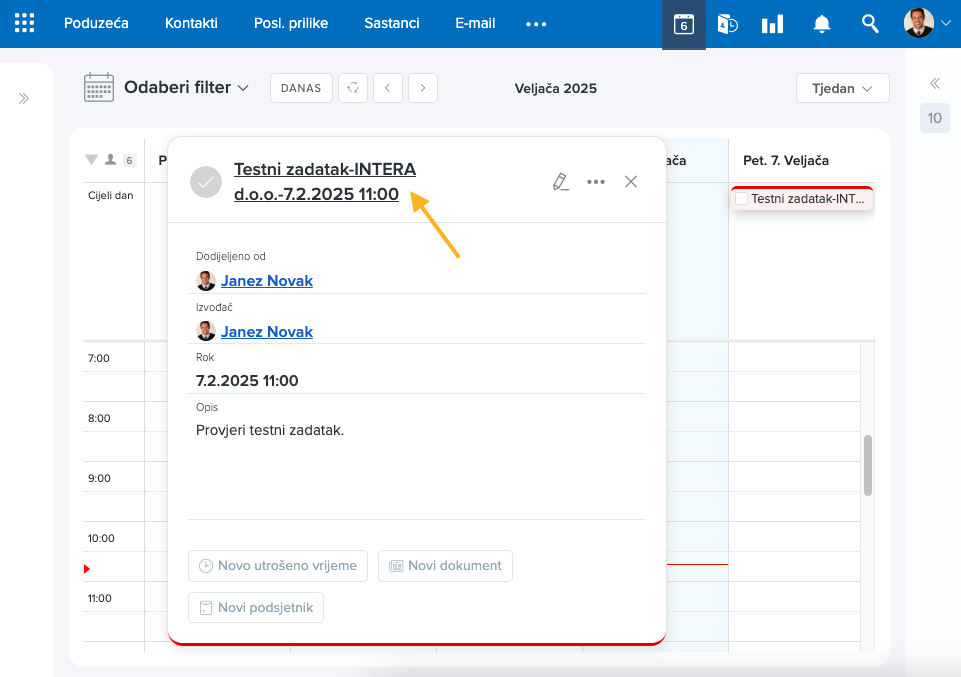Open search with the magnifier icon
The height and width of the screenshot is (677, 961).
point(870,24)
